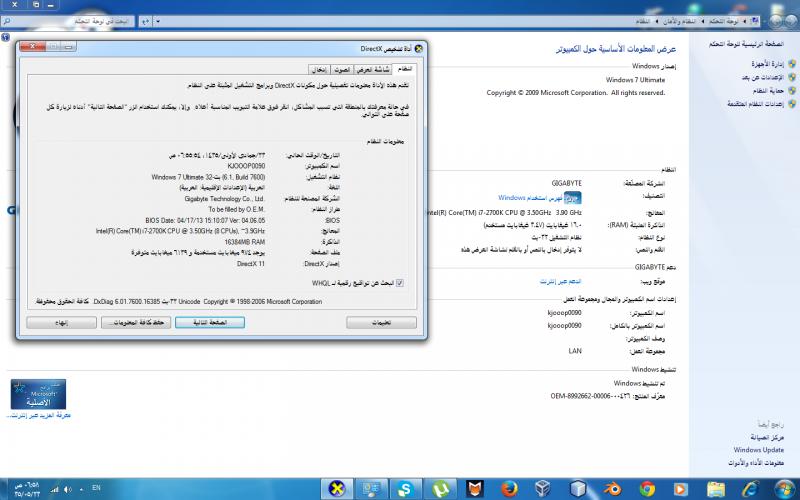Open the orange media player taskbar icon
The width and height of the screenshot is (800, 500).
(681, 489)
